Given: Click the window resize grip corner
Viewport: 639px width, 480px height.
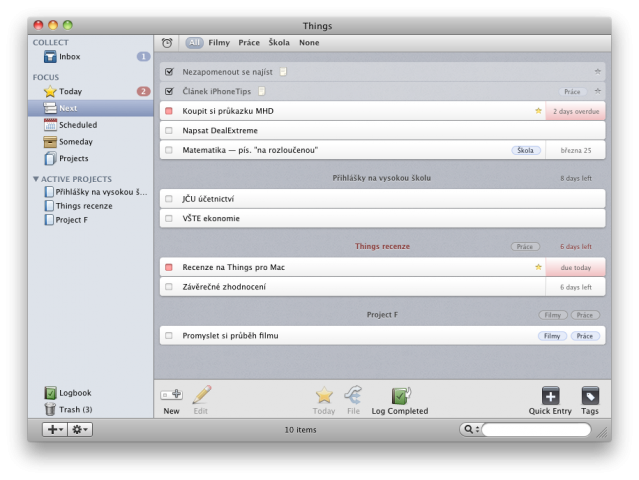Looking at the screenshot, I should [x=602, y=433].
